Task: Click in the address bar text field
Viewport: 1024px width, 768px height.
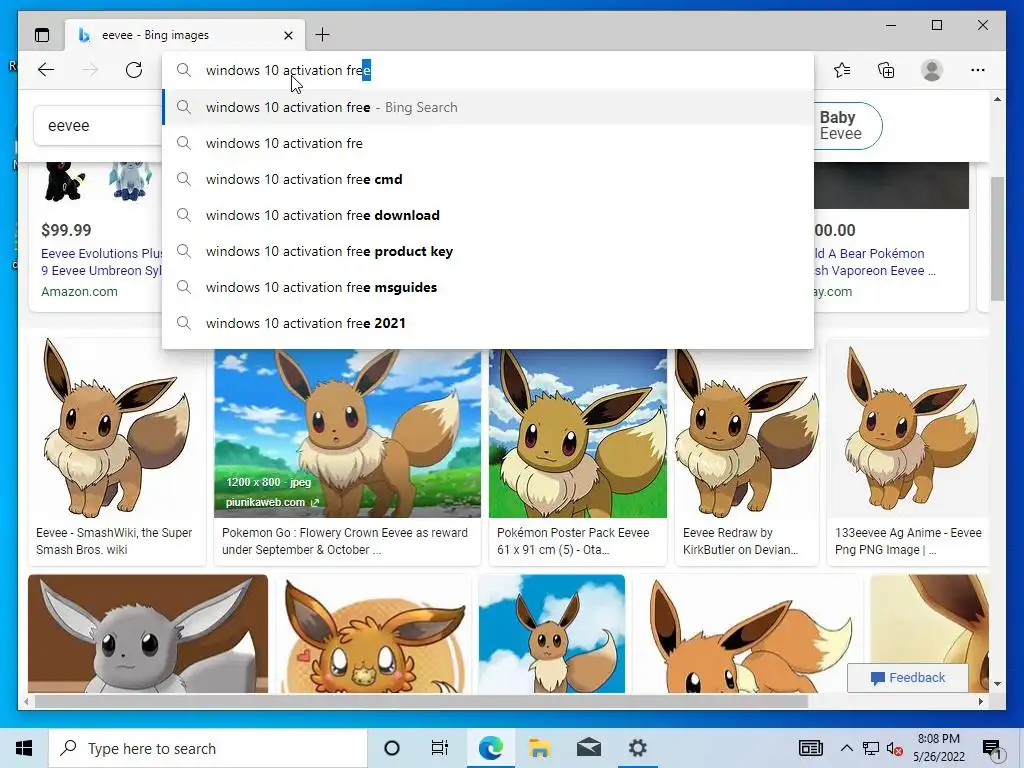Action: [x=488, y=70]
